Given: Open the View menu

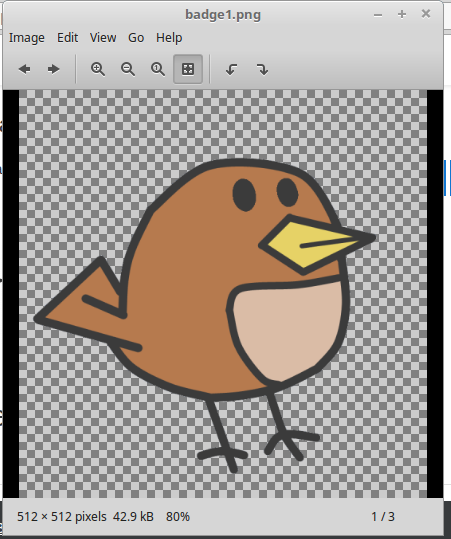Looking at the screenshot, I should [x=103, y=37].
